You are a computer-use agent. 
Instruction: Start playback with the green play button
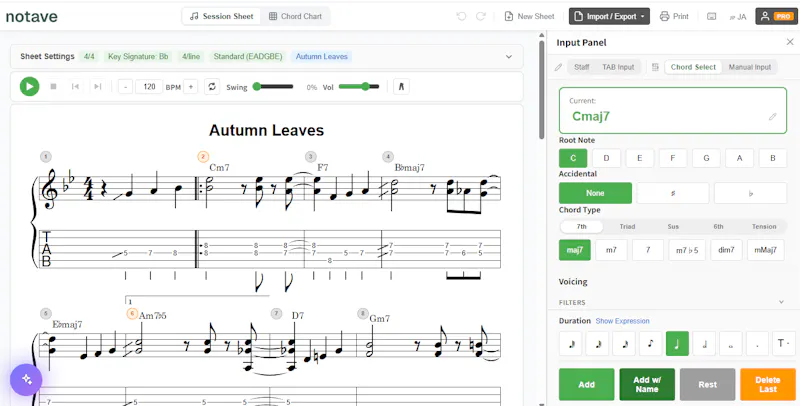pyautogui.click(x=30, y=87)
